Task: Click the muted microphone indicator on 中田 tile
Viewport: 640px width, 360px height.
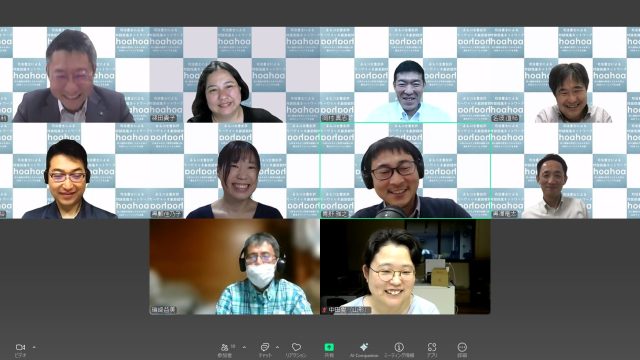Action: (x=324, y=310)
